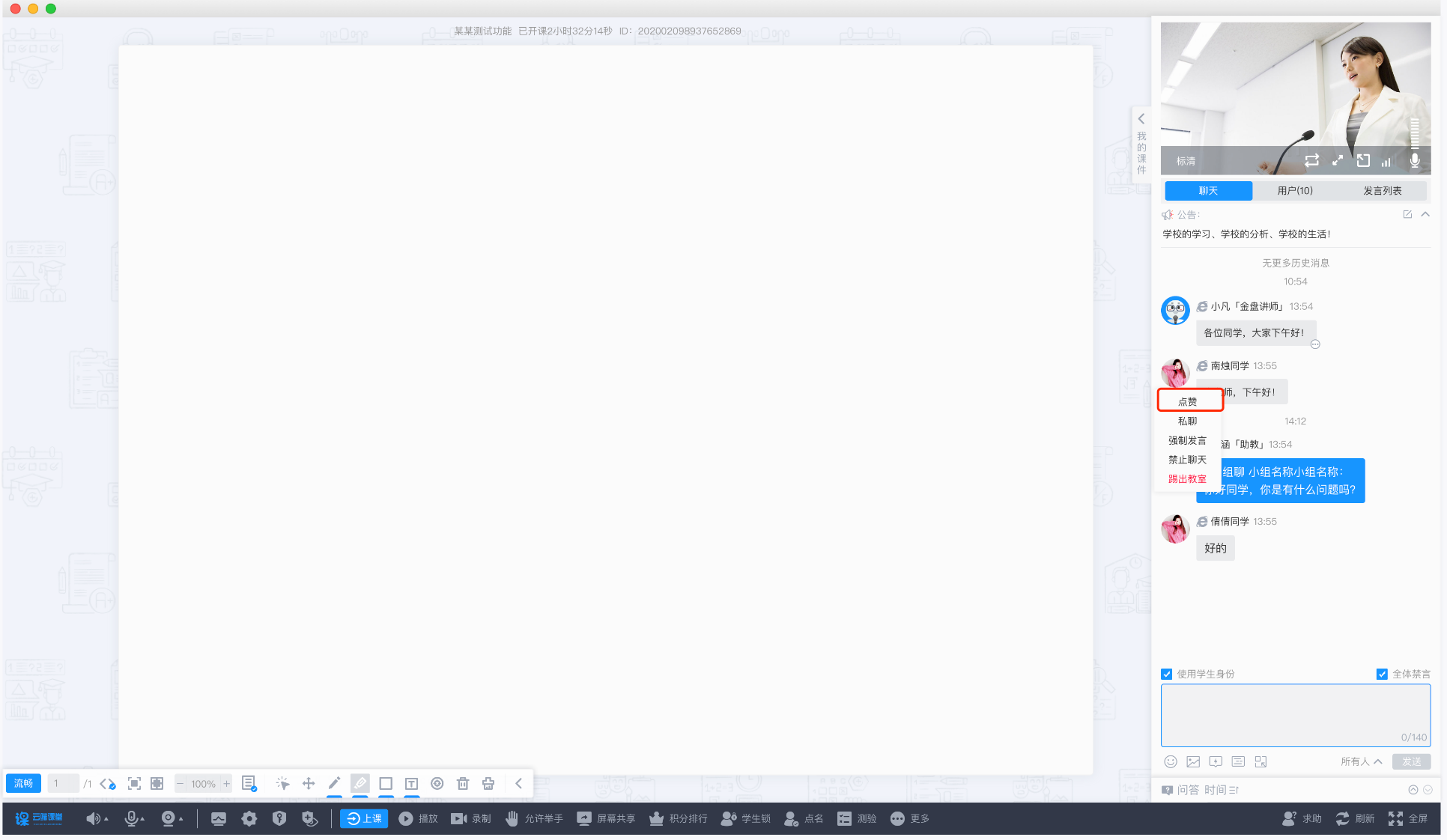The height and width of the screenshot is (840, 1447).
Task: Open webcam device dropdown
Action: [181, 819]
